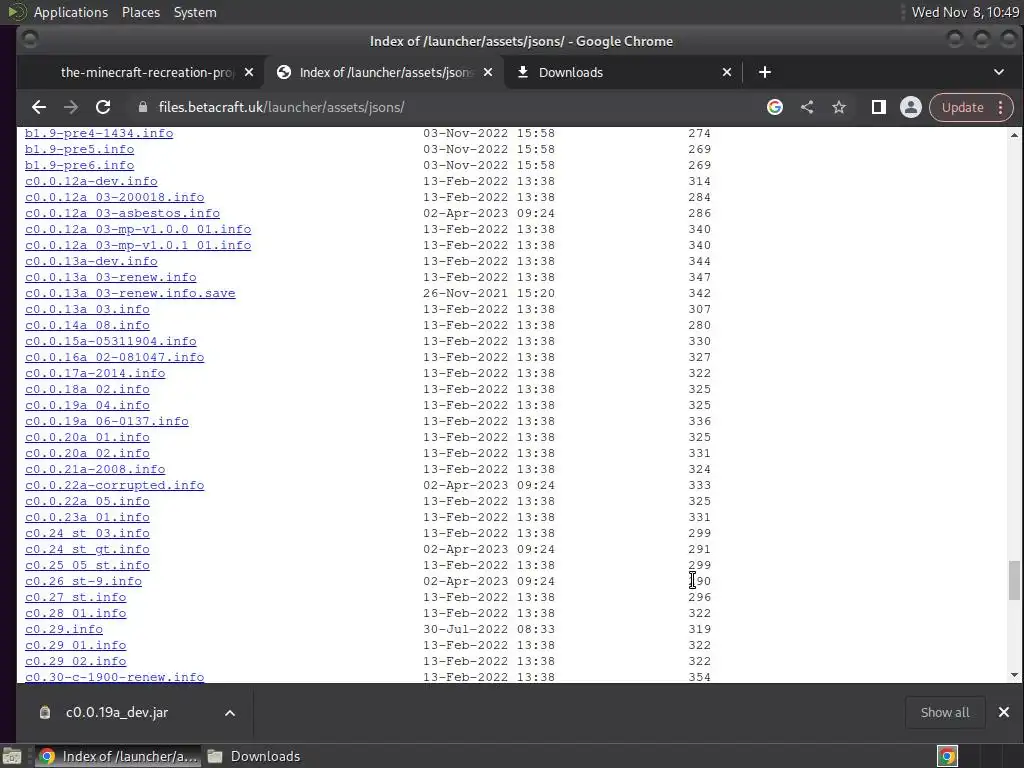This screenshot has width=1024, height=768.
Task: Open a new tab
Action: pyautogui.click(x=765, y=72)
